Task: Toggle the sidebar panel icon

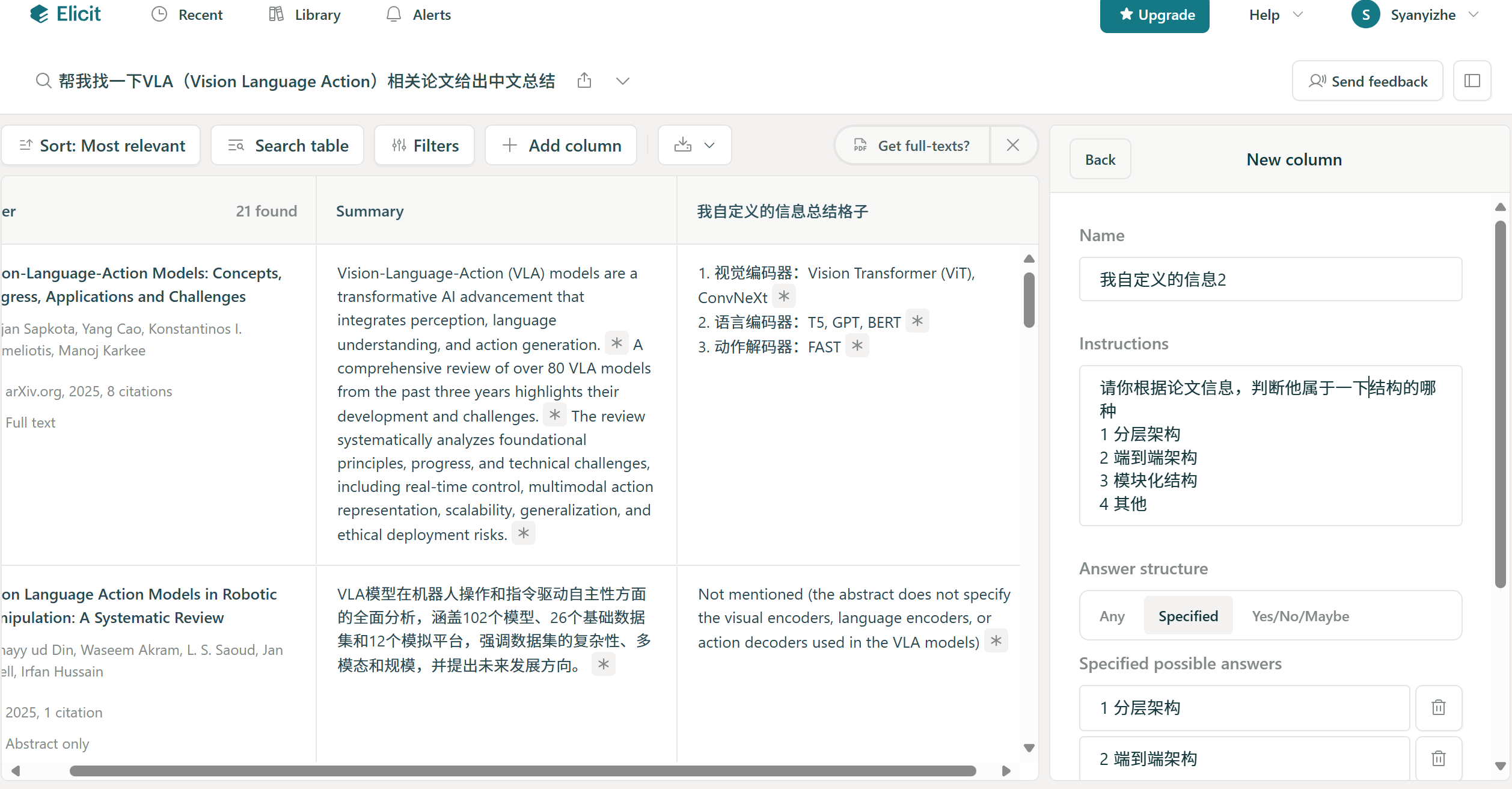Action: pos(1472,81)
